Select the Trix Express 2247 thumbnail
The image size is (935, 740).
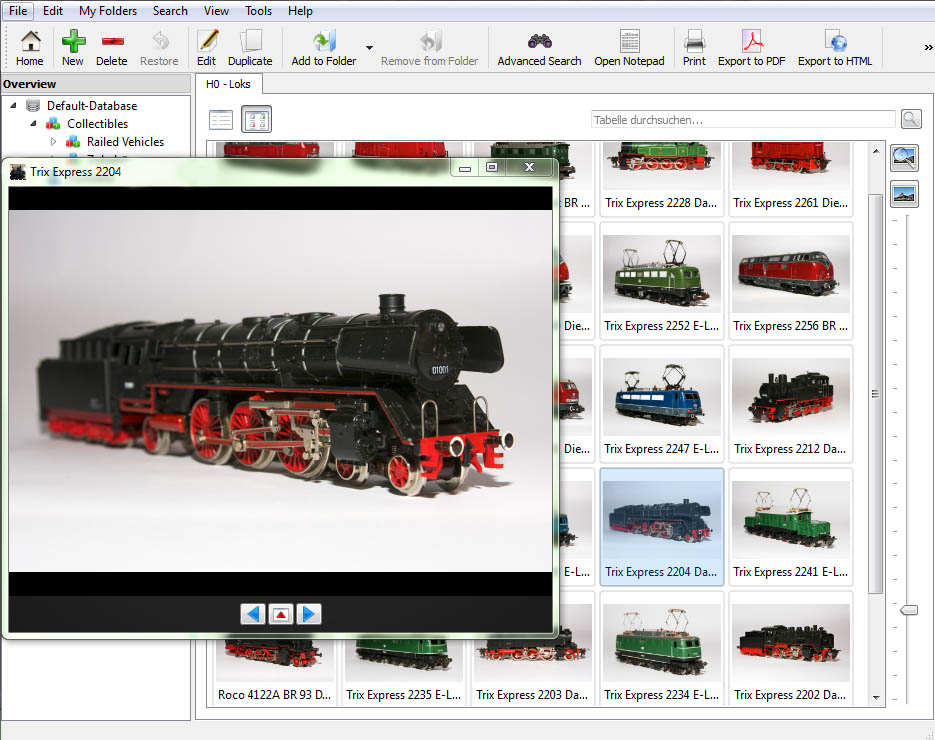pyautogui.click(x=661, y=404)
